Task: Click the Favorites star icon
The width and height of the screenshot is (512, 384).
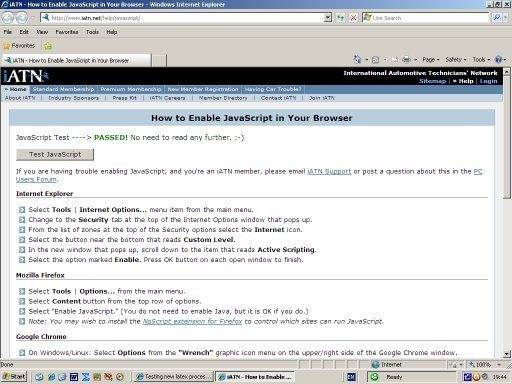Action: pos(6,46)
